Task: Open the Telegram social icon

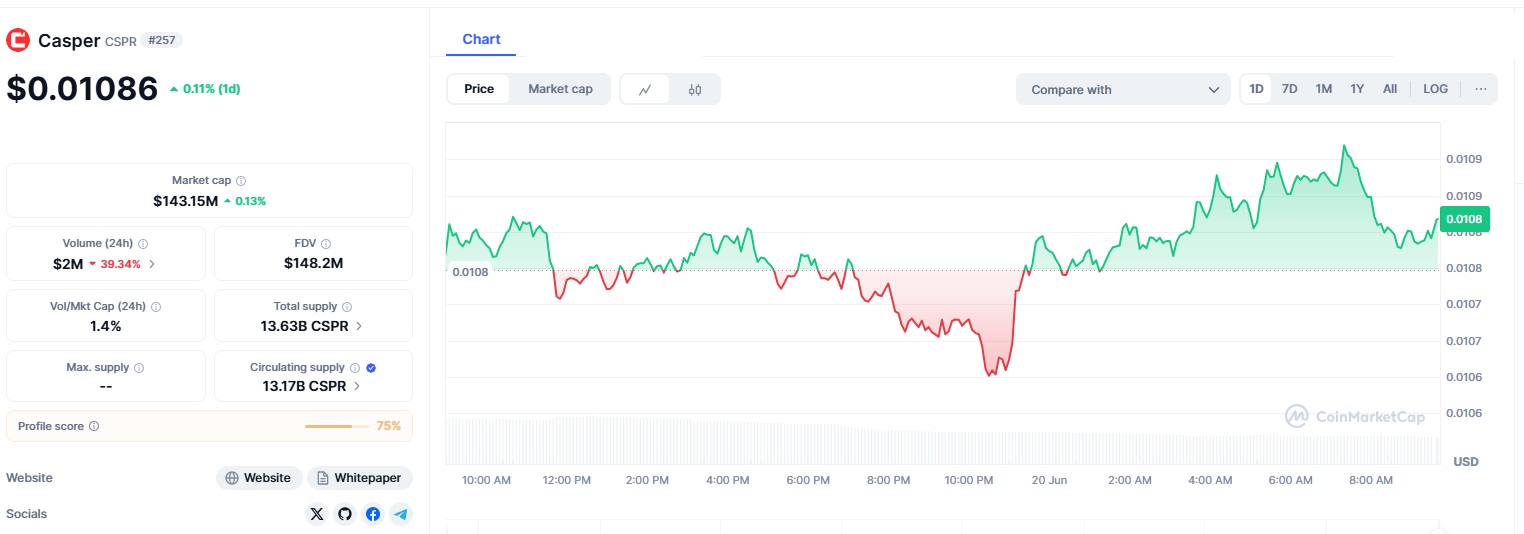Action: (x=401, y=514)
